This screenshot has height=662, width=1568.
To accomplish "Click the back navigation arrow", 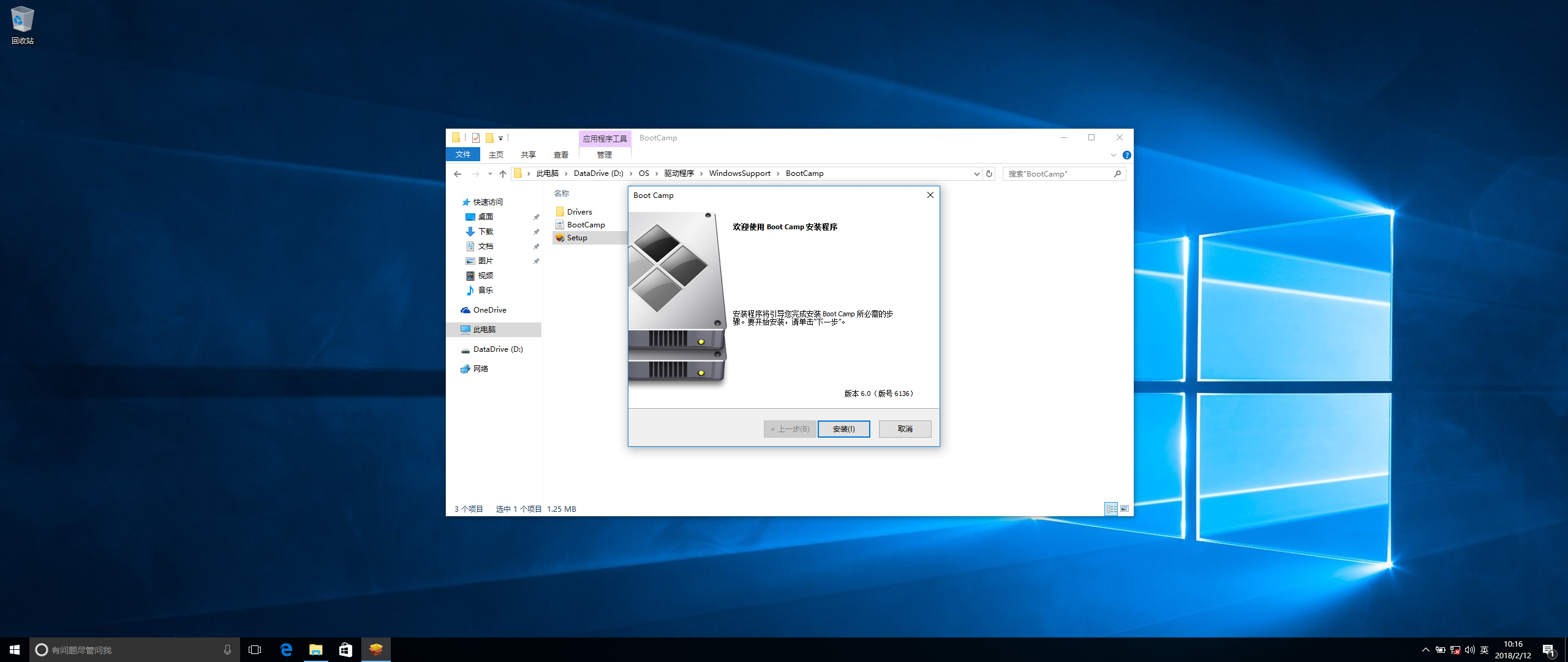I will coord(458,174).
